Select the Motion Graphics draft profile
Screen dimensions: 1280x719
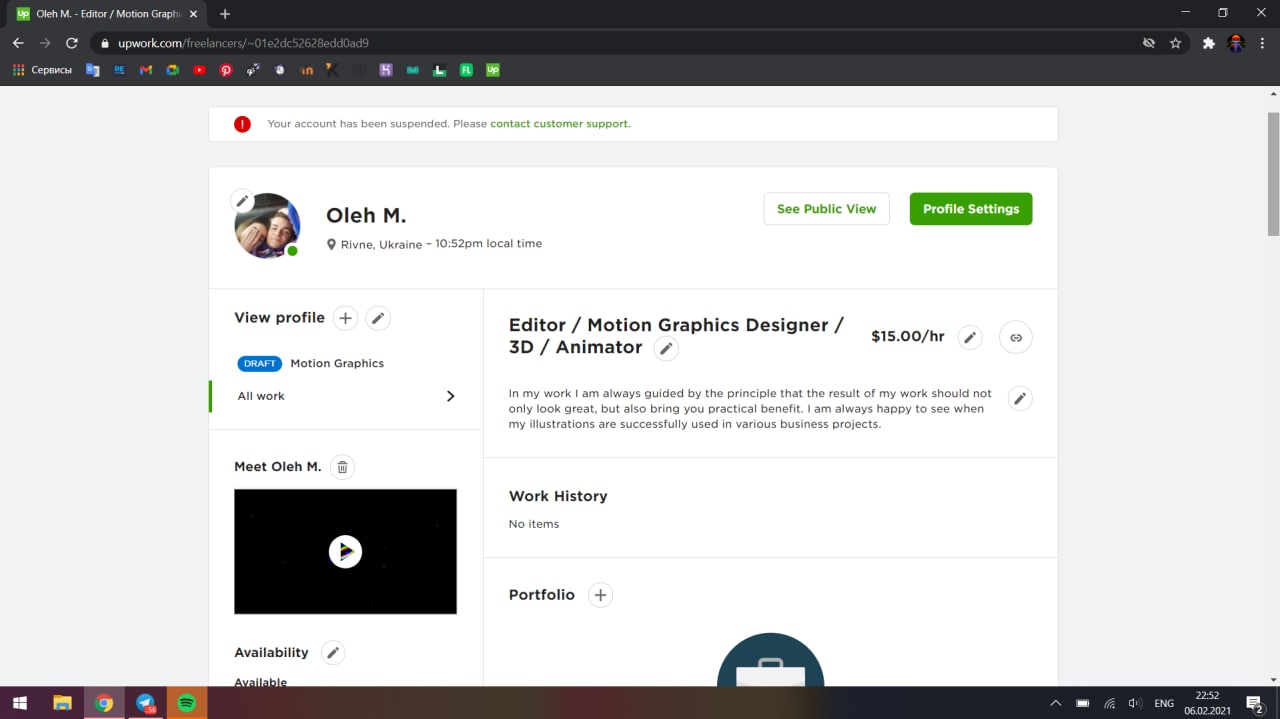click(x=337, y=363)
